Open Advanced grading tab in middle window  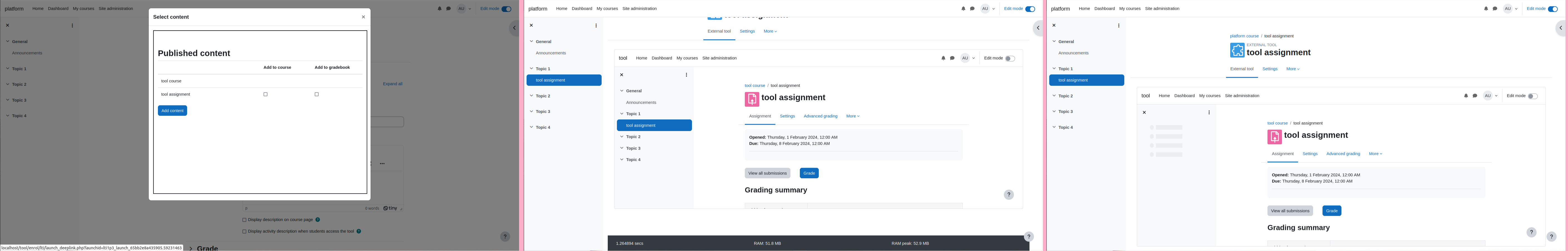point(820,116)
